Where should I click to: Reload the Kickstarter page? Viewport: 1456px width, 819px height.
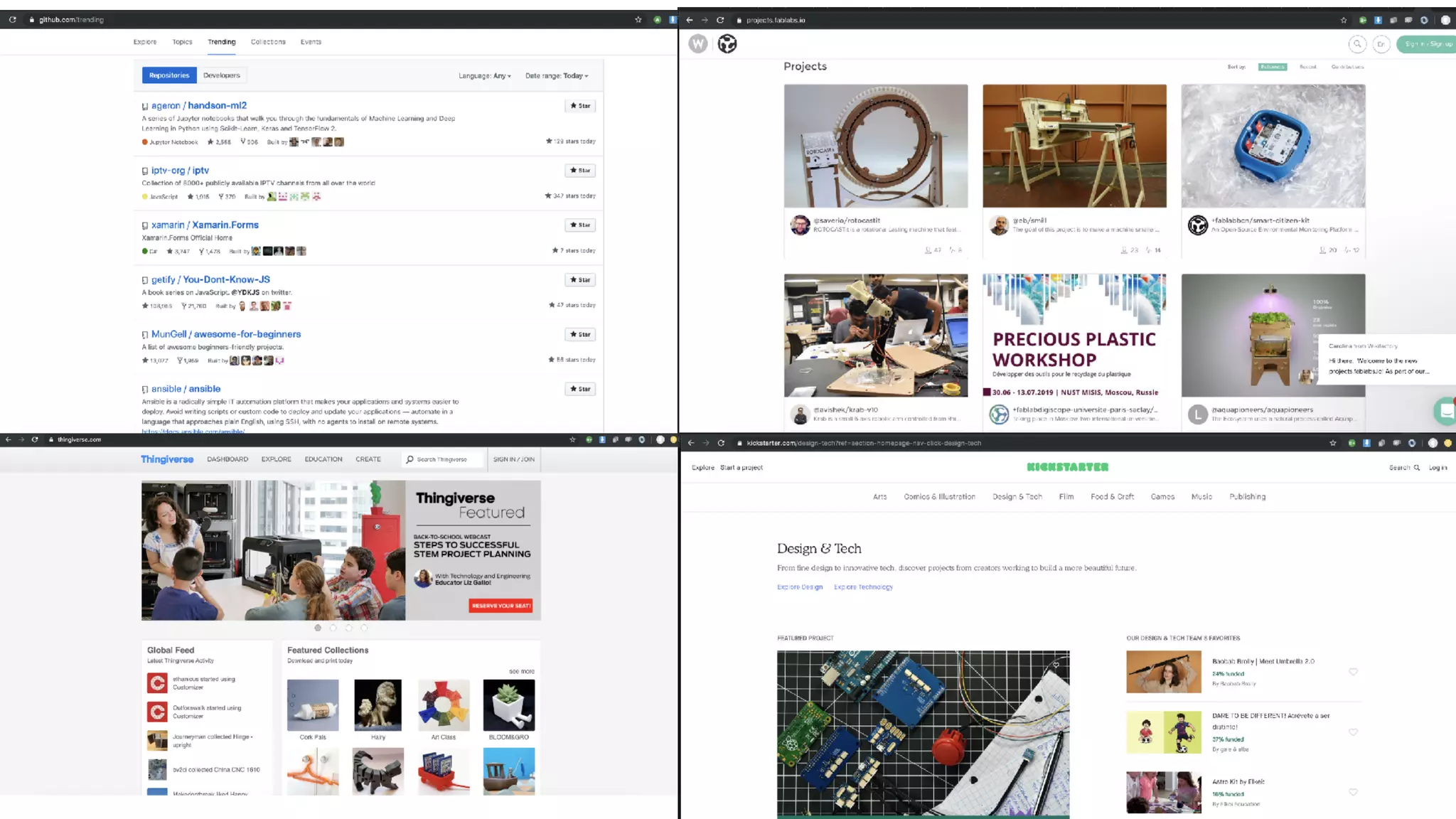click(x=721, y=443)
